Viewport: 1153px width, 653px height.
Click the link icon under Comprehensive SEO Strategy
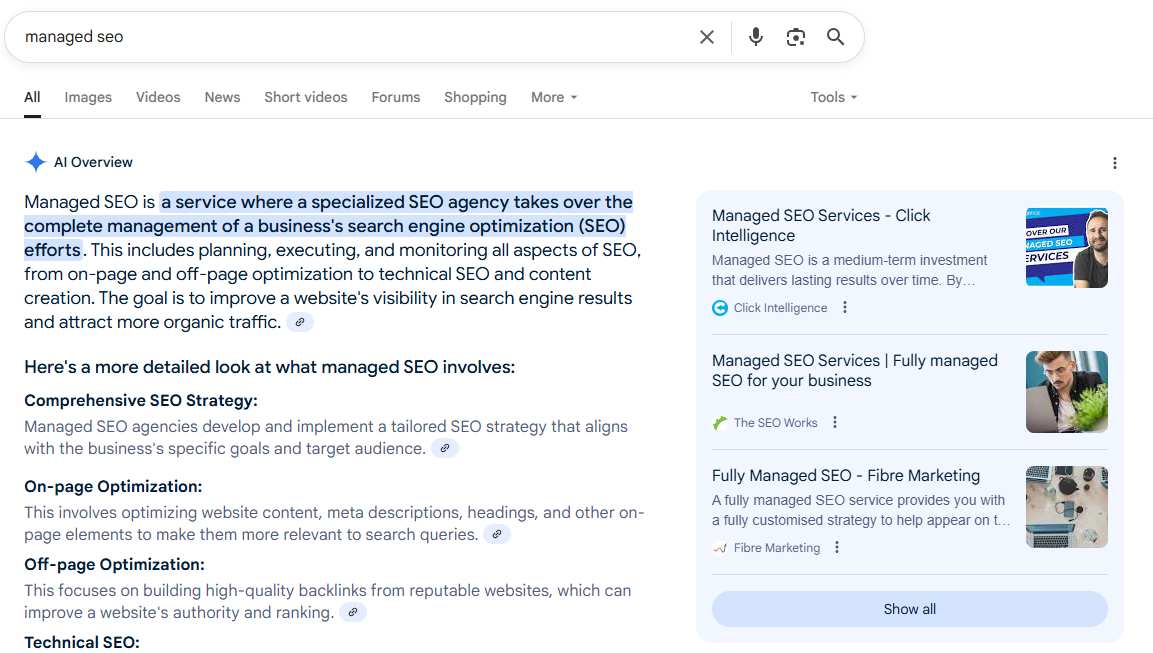point(444,447)
